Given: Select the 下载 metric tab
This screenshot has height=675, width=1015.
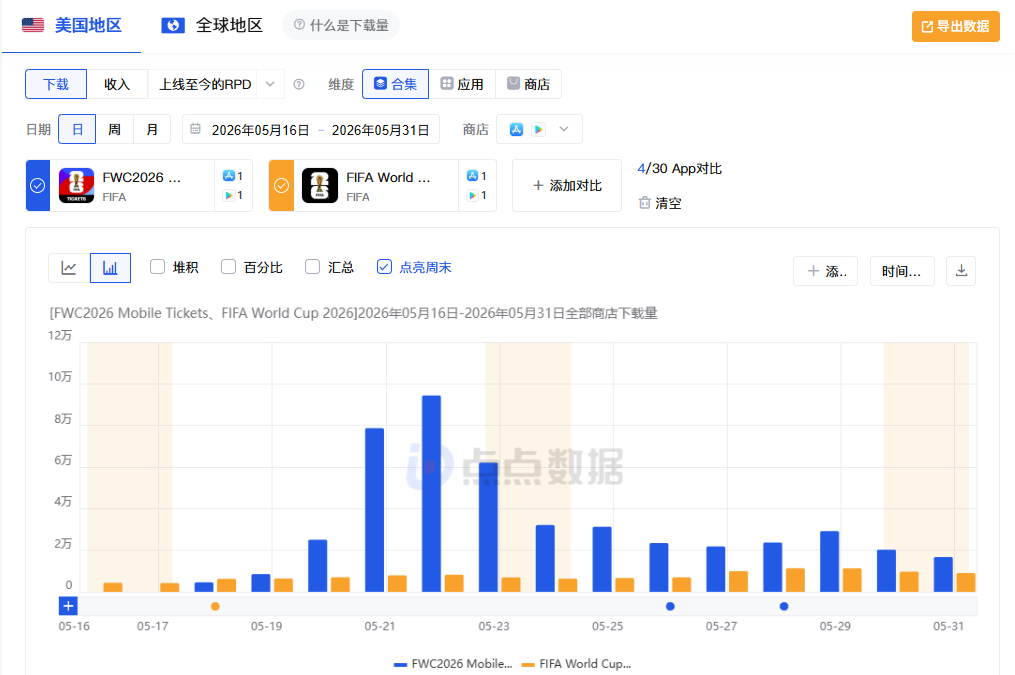Looking at the screenshot, I should [56, 84].
